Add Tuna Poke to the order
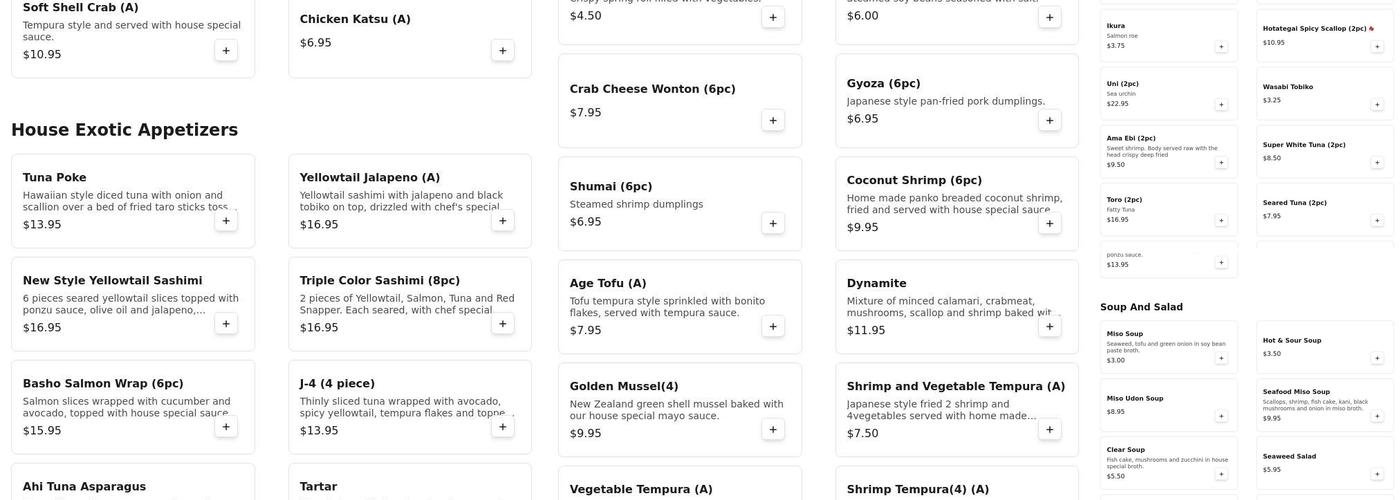 pos(226,221)
